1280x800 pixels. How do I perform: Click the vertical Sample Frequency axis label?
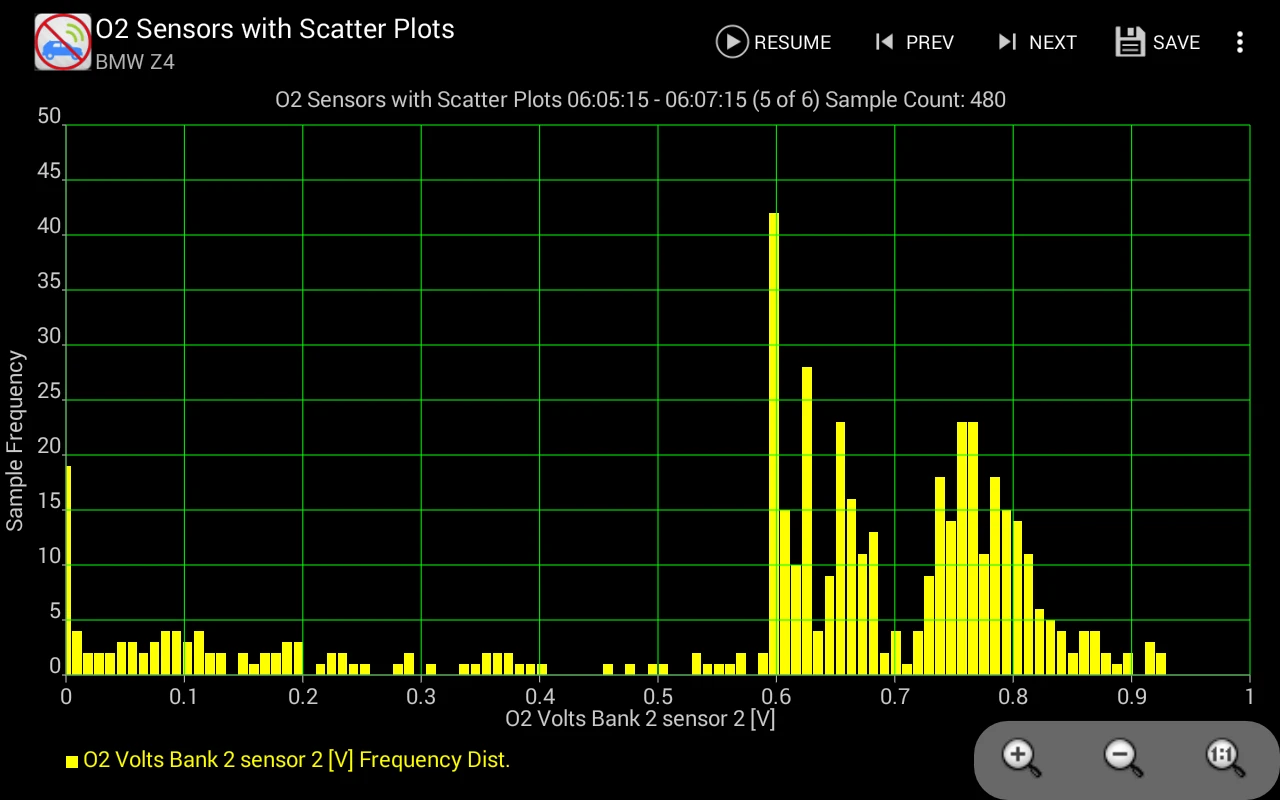coord(15,440)
